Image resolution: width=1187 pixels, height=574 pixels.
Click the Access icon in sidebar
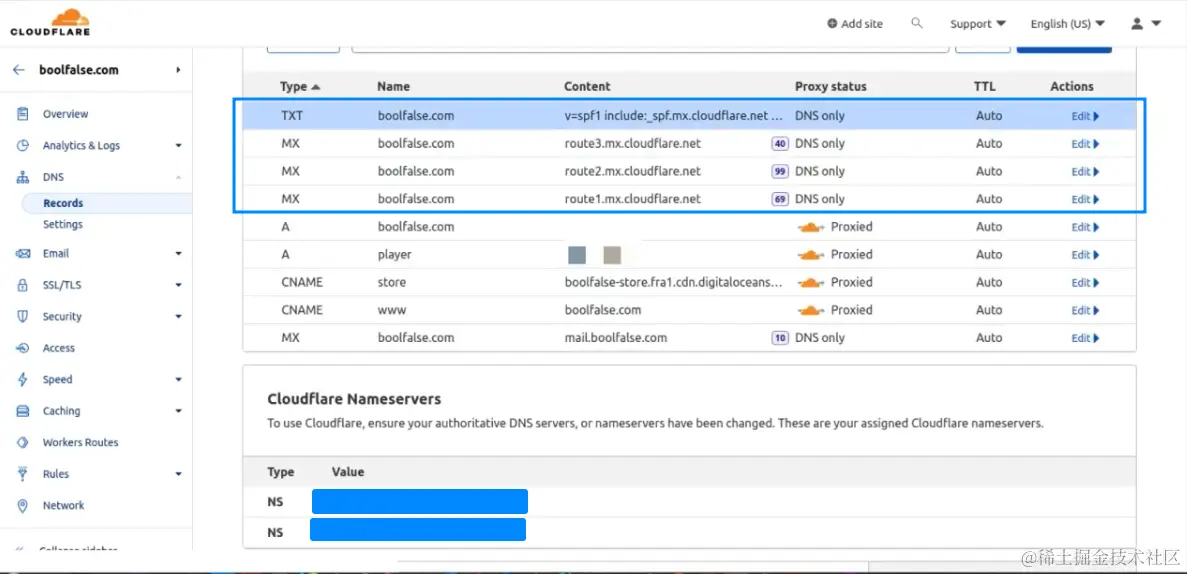[x=23, y=348]
